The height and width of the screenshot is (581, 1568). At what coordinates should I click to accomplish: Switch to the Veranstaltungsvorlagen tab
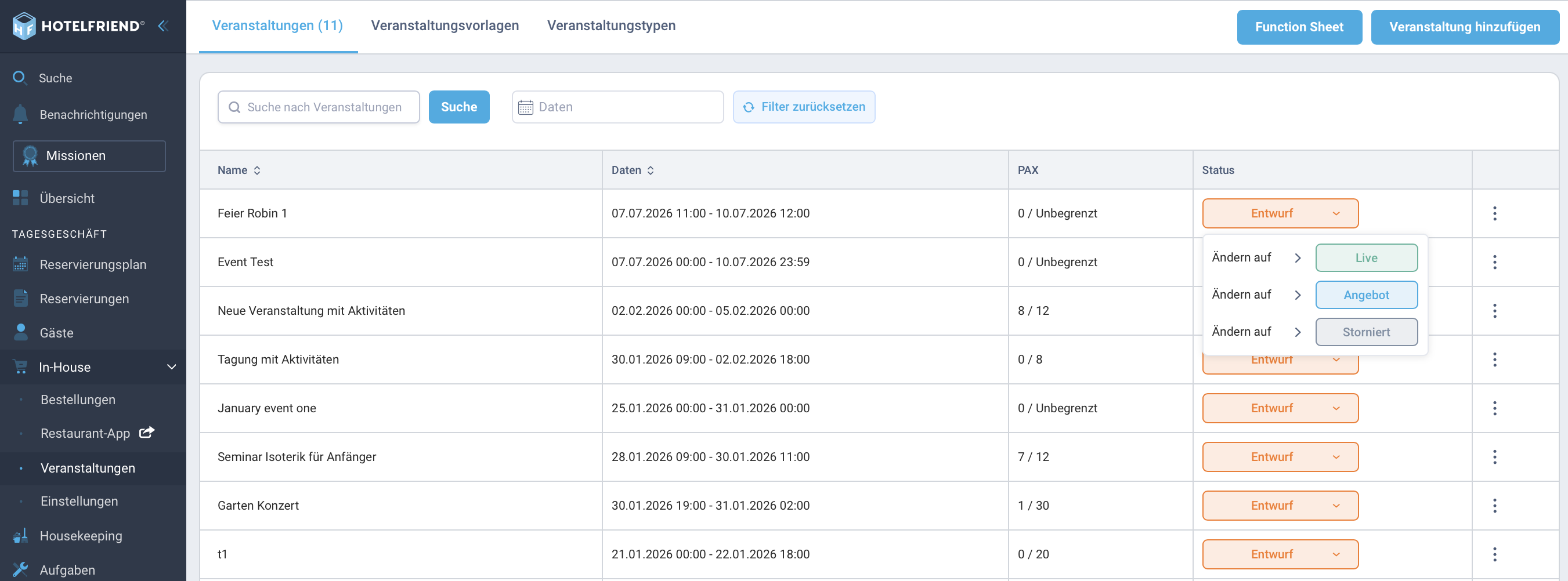(x=445, y=26)
